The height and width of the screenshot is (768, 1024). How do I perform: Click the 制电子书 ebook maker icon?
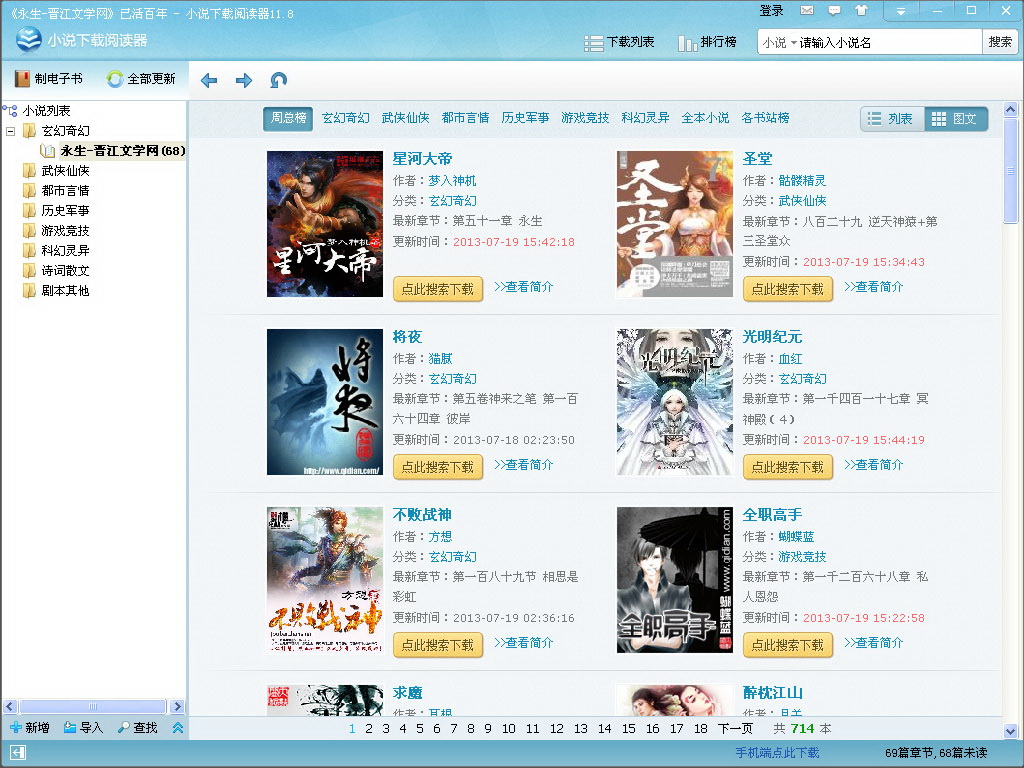[23, 79]
